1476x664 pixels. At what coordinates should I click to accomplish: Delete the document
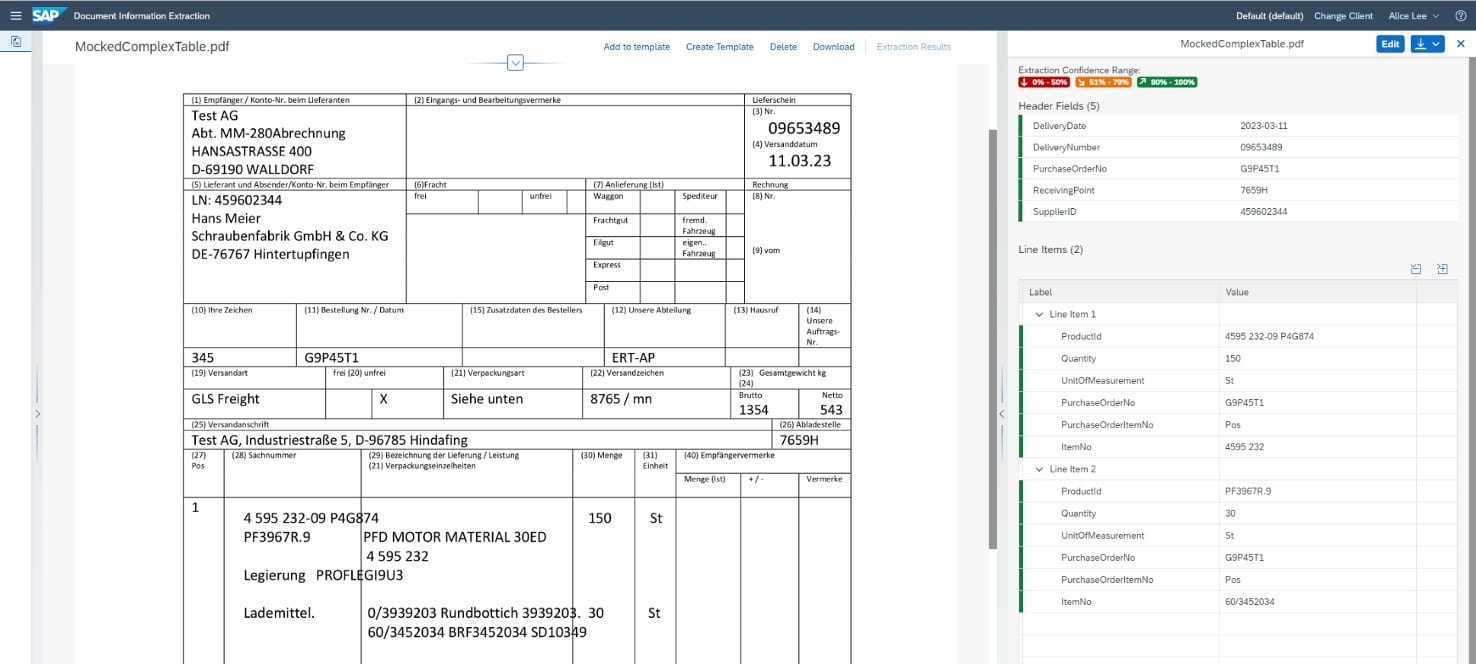(783, 47)
